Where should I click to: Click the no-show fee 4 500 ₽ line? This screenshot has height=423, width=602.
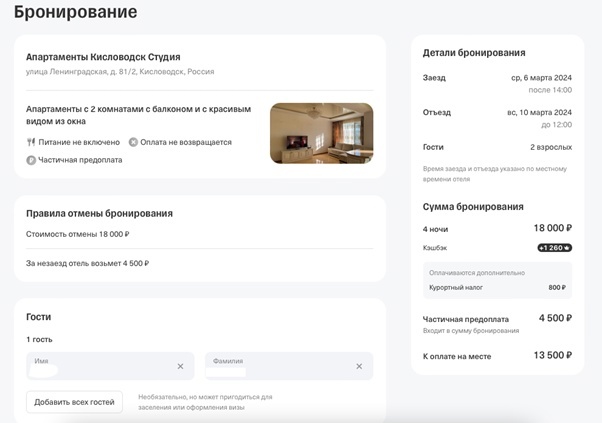[x=88, y=263]
